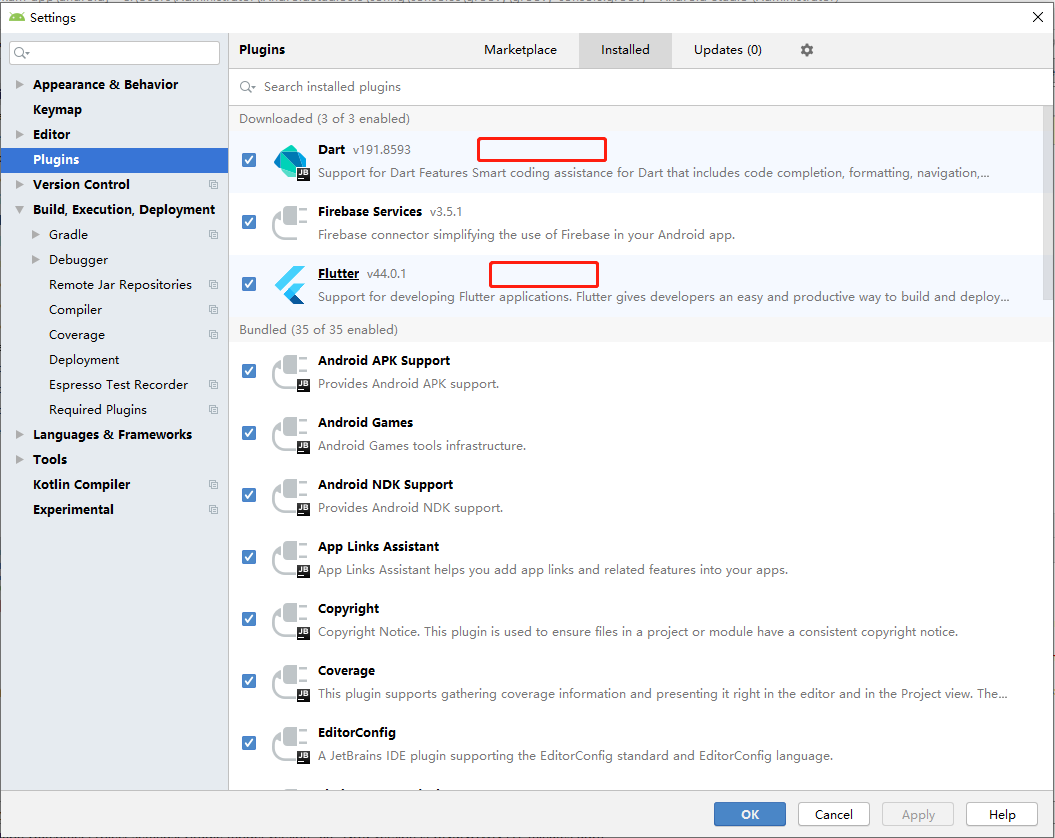
Task: Click the Android APK Support plugin icon
Action: pos(290,372)
